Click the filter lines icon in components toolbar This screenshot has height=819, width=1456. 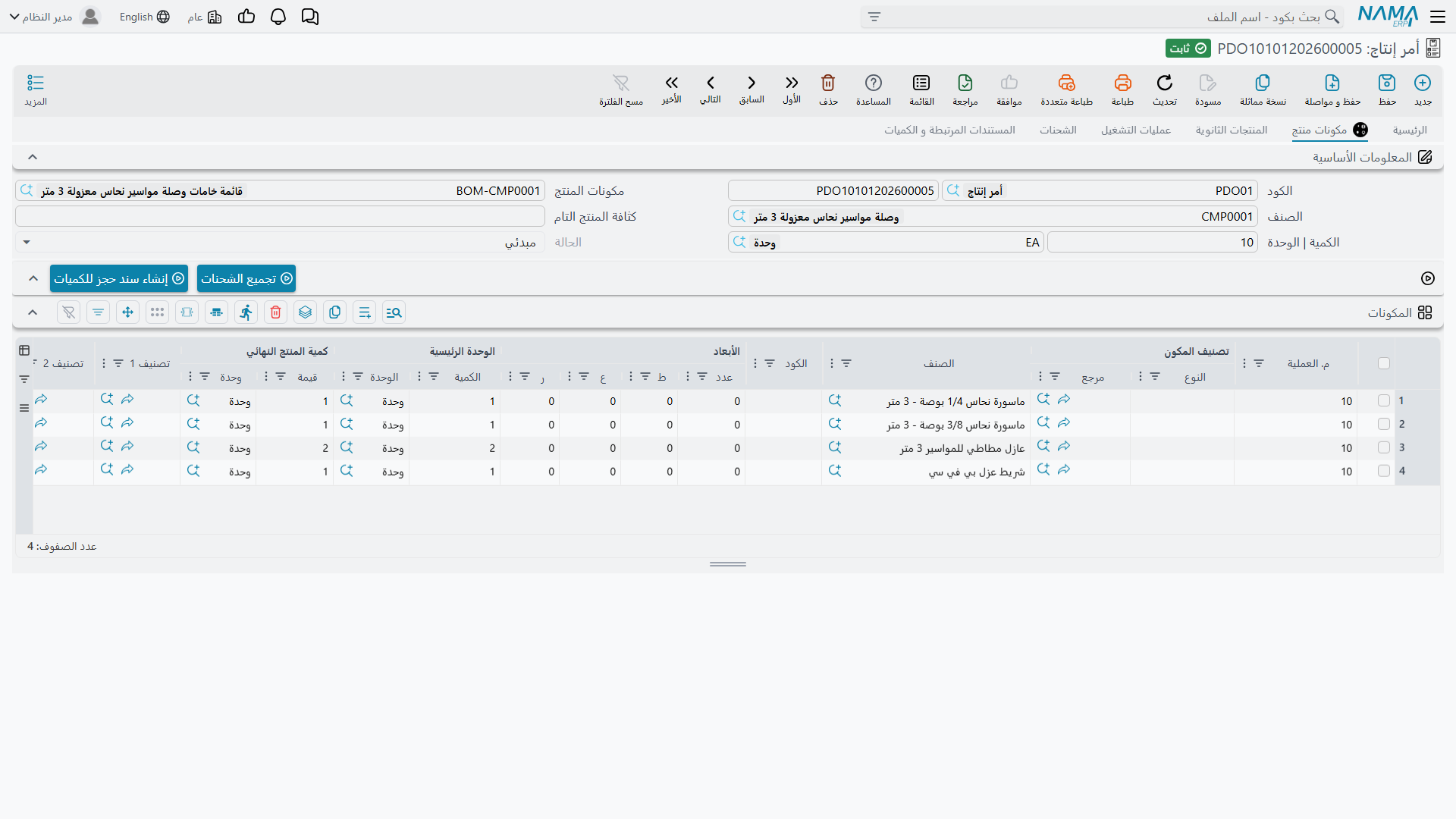pyautogui.click(x=98, y=312)
